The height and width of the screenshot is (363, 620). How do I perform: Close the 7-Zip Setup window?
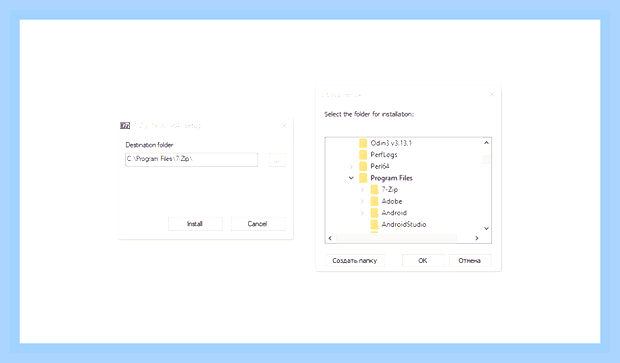pyautogui.click(x=284, y=126)
